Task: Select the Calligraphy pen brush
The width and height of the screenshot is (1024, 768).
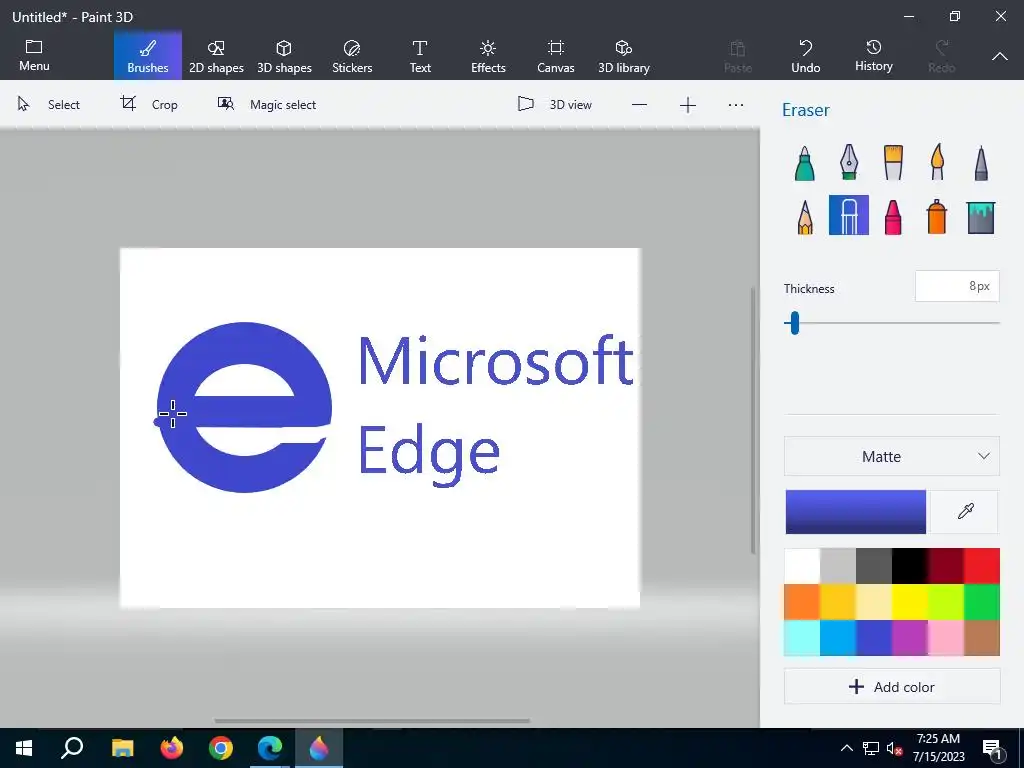Action: click(x=848, y=163)
